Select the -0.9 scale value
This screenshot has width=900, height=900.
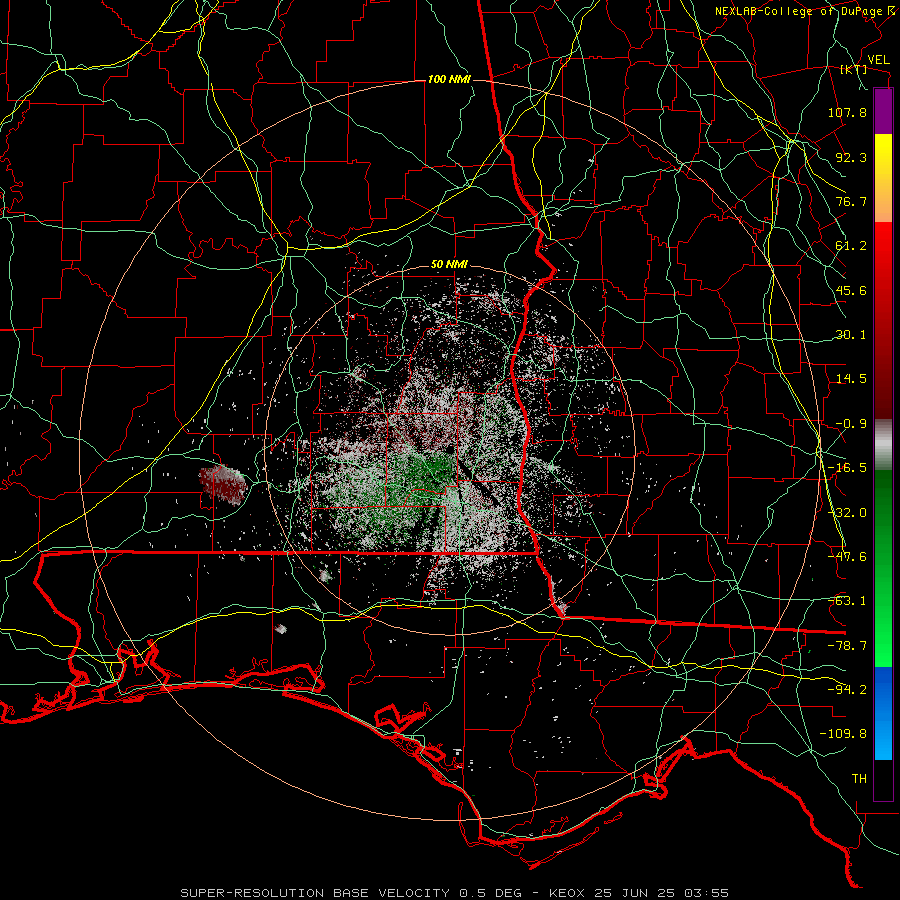(851, 424)
